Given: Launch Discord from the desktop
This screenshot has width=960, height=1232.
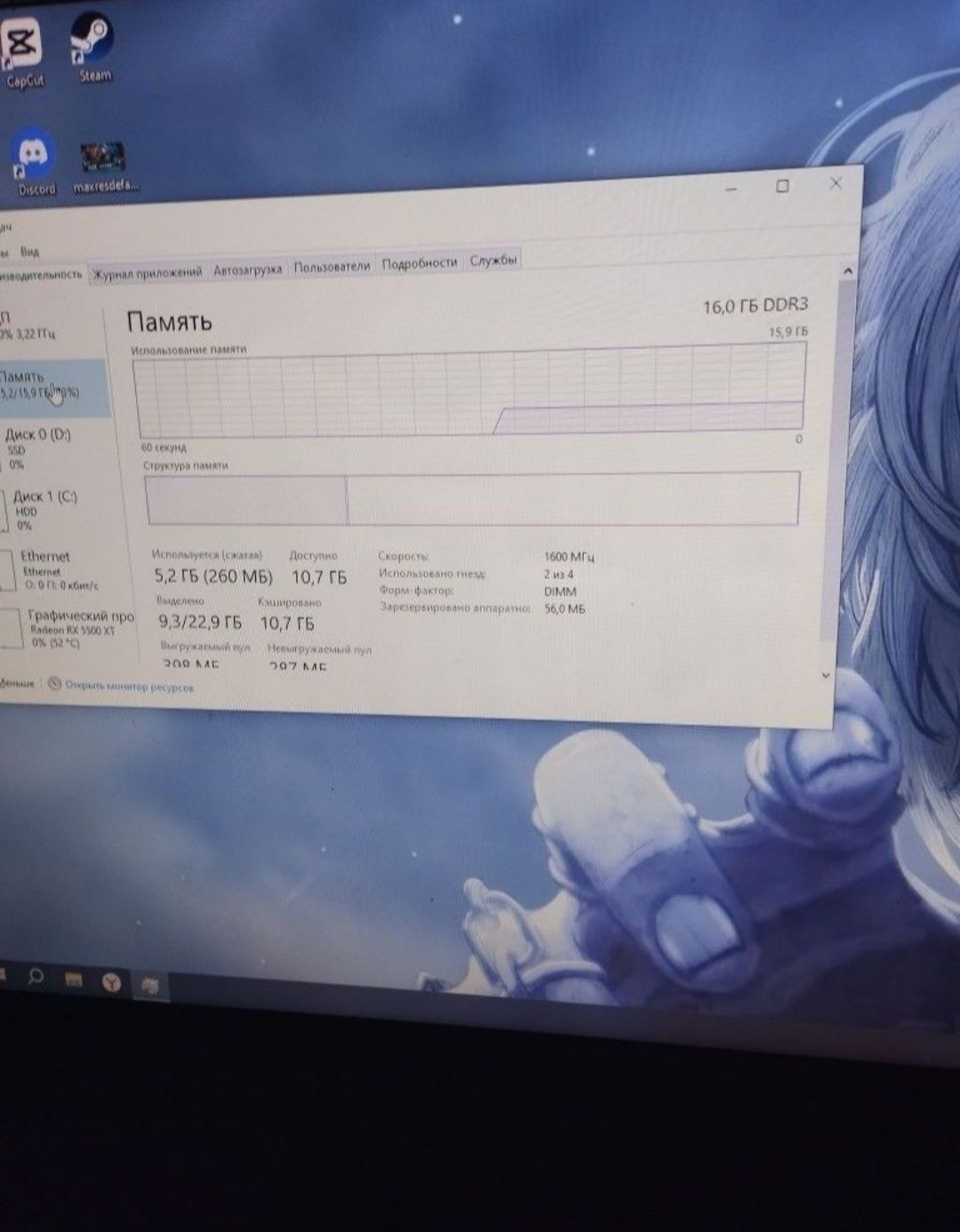Looking at the screenshot, I should 35,164.
